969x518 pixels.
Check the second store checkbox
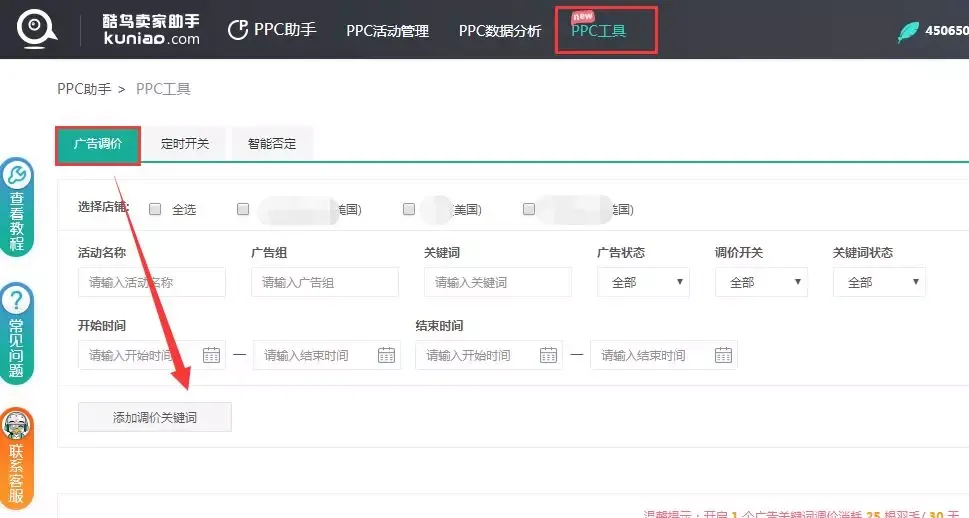408,209
